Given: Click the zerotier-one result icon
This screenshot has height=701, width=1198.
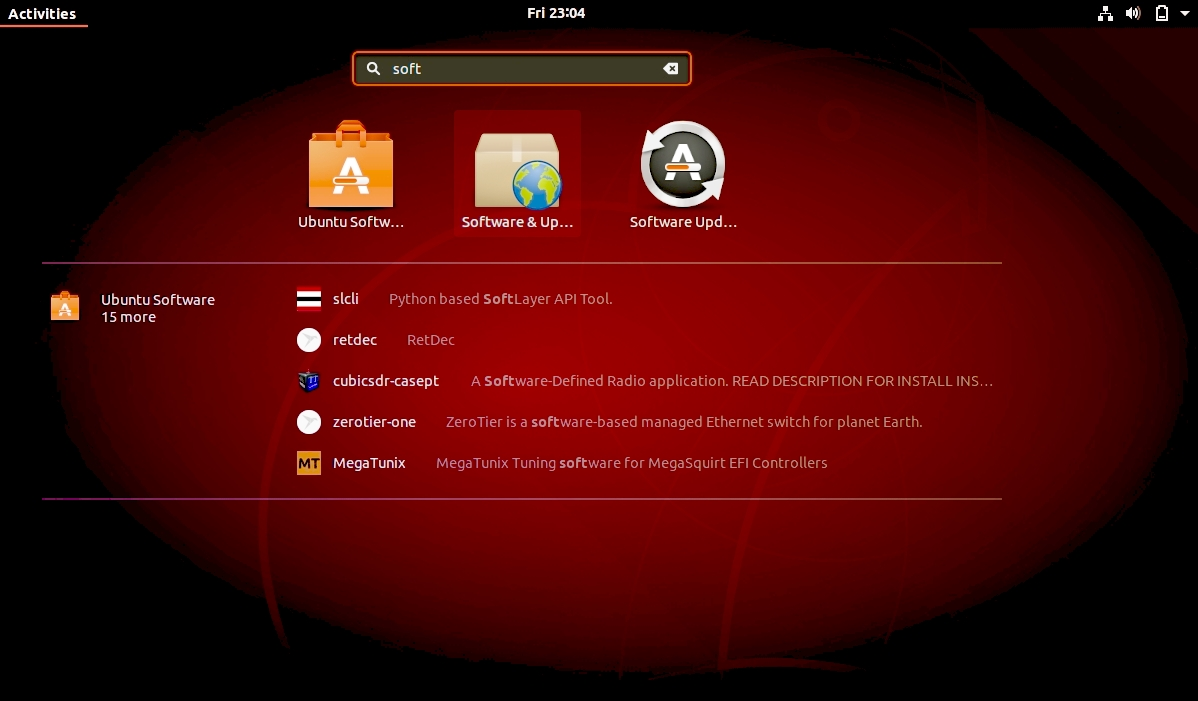Looking at the screenshot, I should click(x=309, y=422).
